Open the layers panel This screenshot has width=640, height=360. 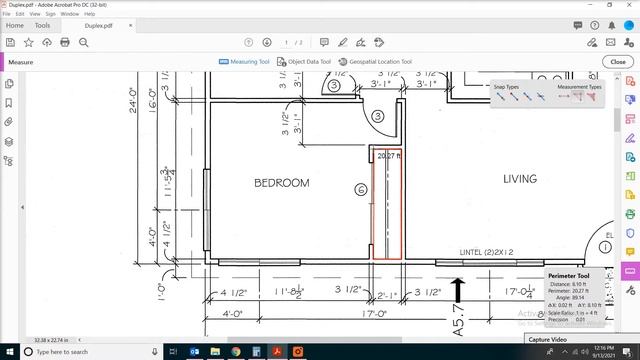9,142
